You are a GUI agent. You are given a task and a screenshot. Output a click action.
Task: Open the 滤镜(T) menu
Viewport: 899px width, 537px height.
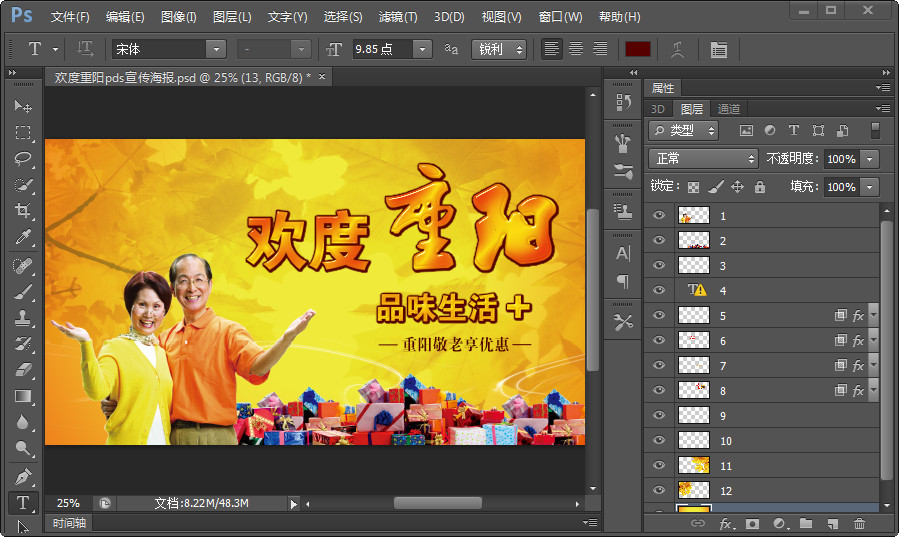pos(398,17)
